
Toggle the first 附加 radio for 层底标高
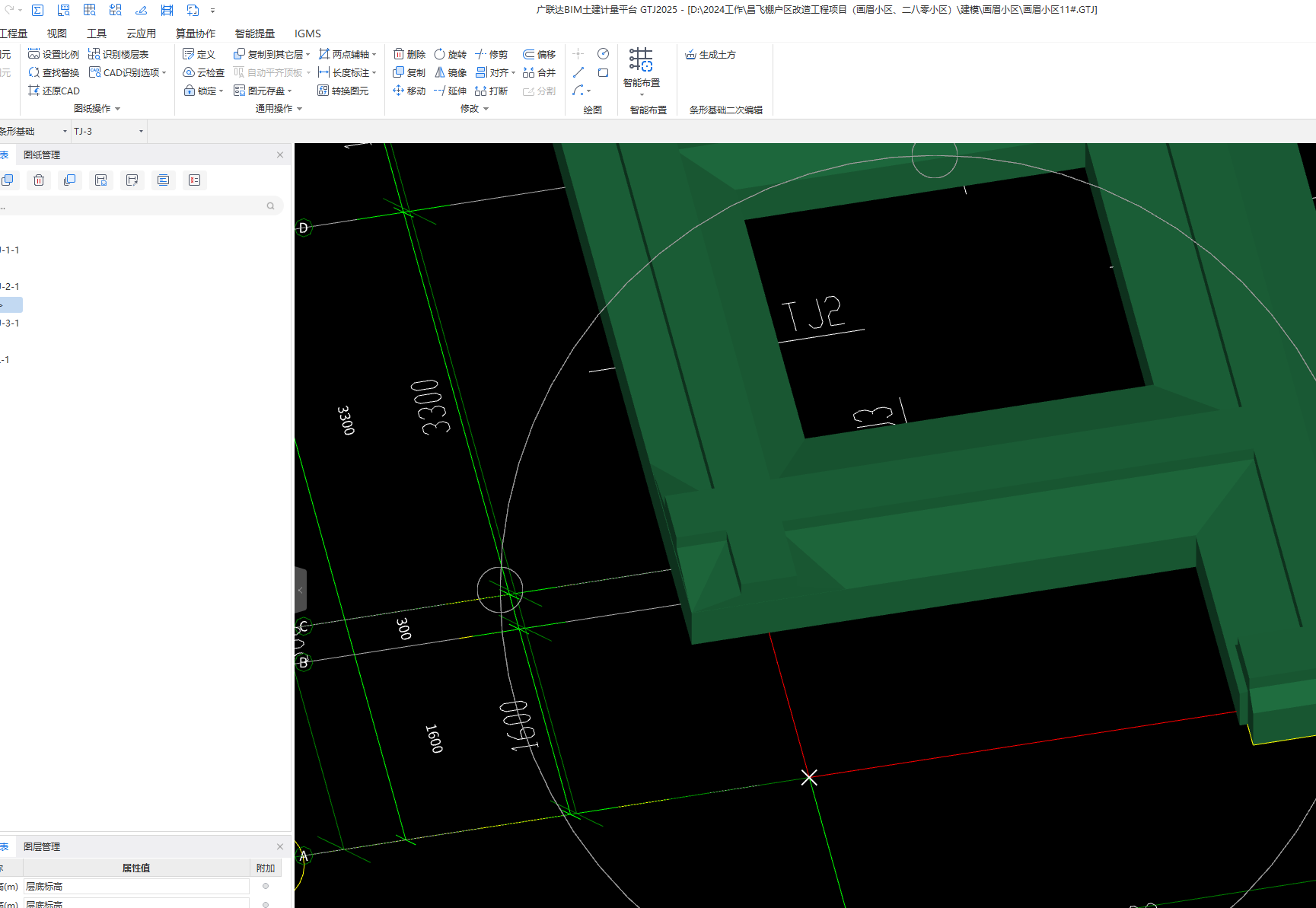(x=266, y=886)
